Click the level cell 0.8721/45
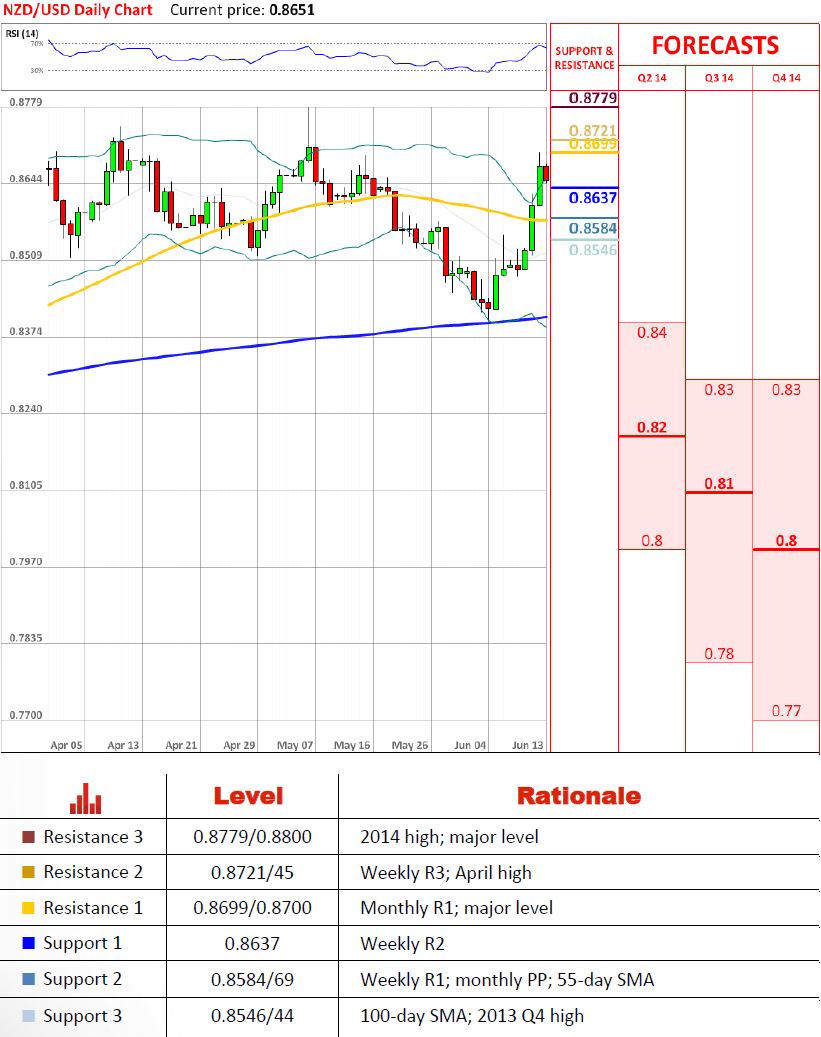821x1037 pixels. coord(252,872)
